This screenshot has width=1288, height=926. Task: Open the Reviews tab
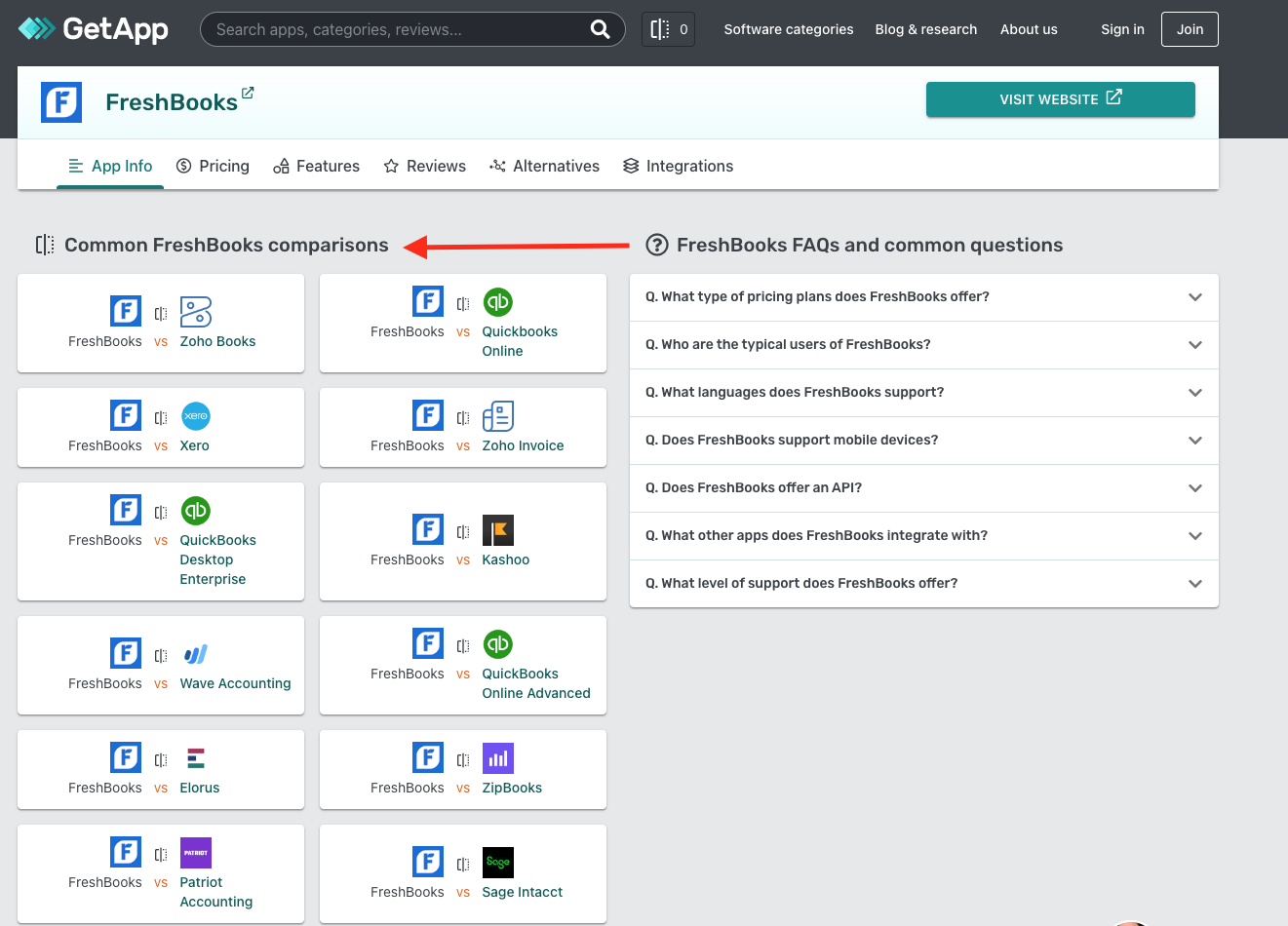(425, 166)
